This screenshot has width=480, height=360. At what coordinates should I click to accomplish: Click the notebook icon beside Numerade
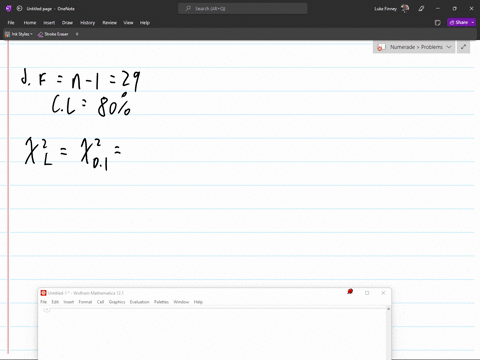[x=381, y=47]
